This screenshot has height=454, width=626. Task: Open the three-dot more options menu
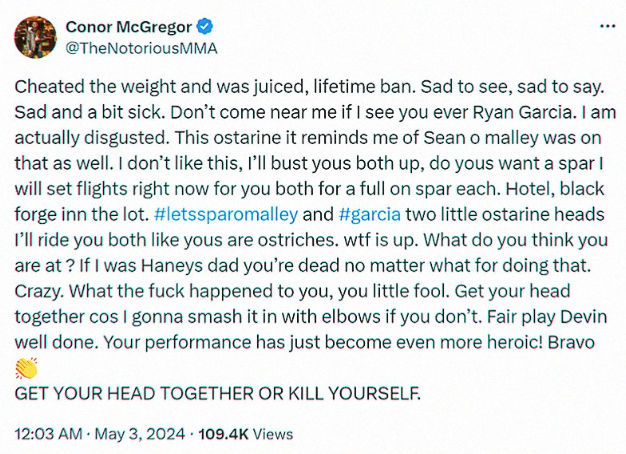click(x=607, y=26)
